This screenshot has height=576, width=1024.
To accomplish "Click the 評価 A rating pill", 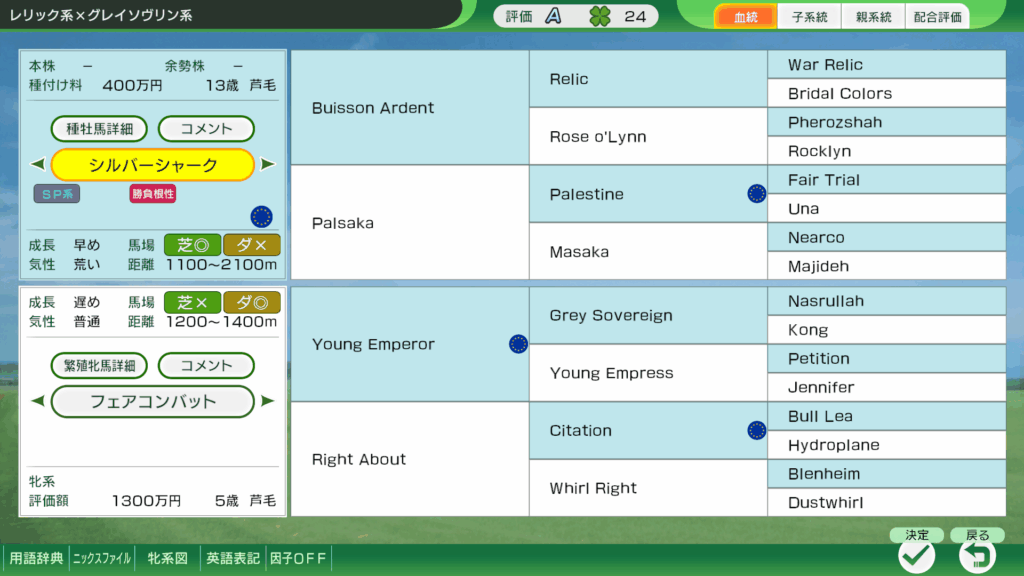I will [575, 16].
